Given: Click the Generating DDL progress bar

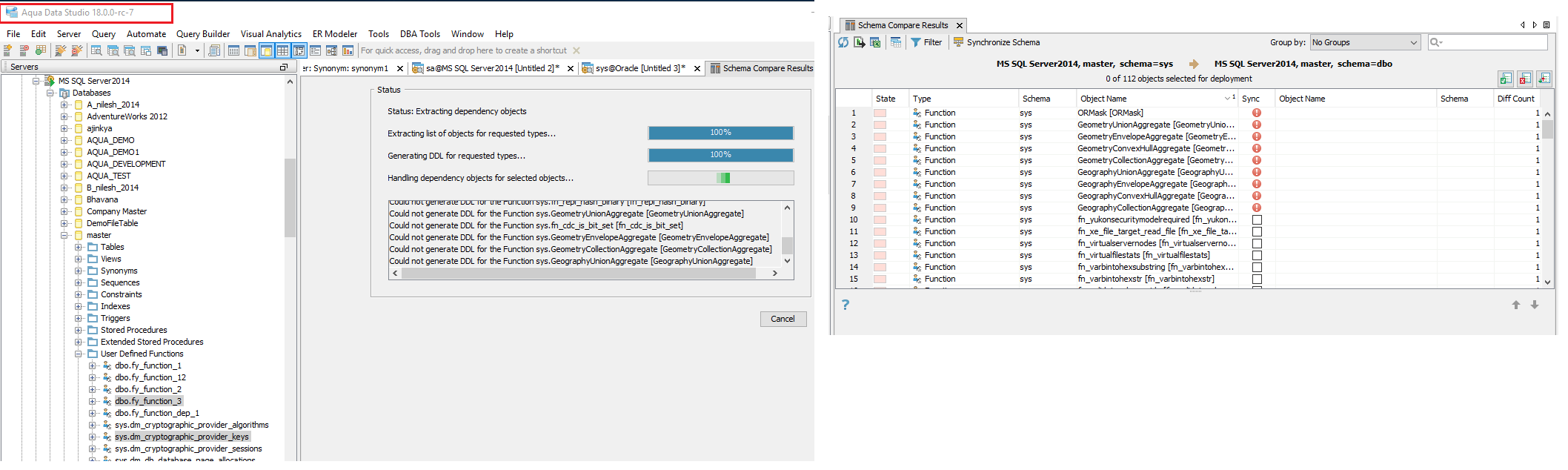Looking at the screenshot, I should (720, 155).
